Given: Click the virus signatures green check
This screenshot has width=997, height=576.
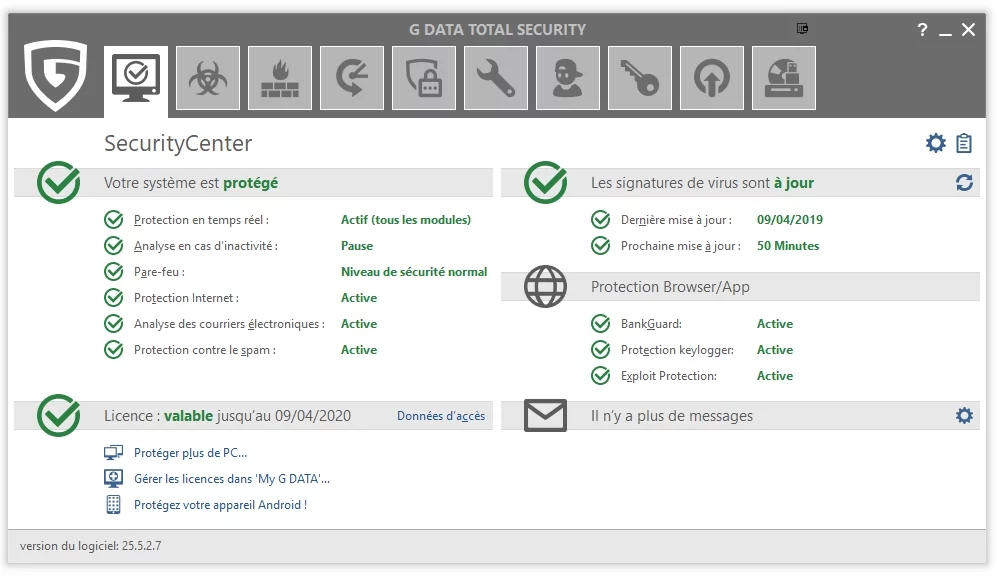Looking at the screenshot, I should (546, 182).
